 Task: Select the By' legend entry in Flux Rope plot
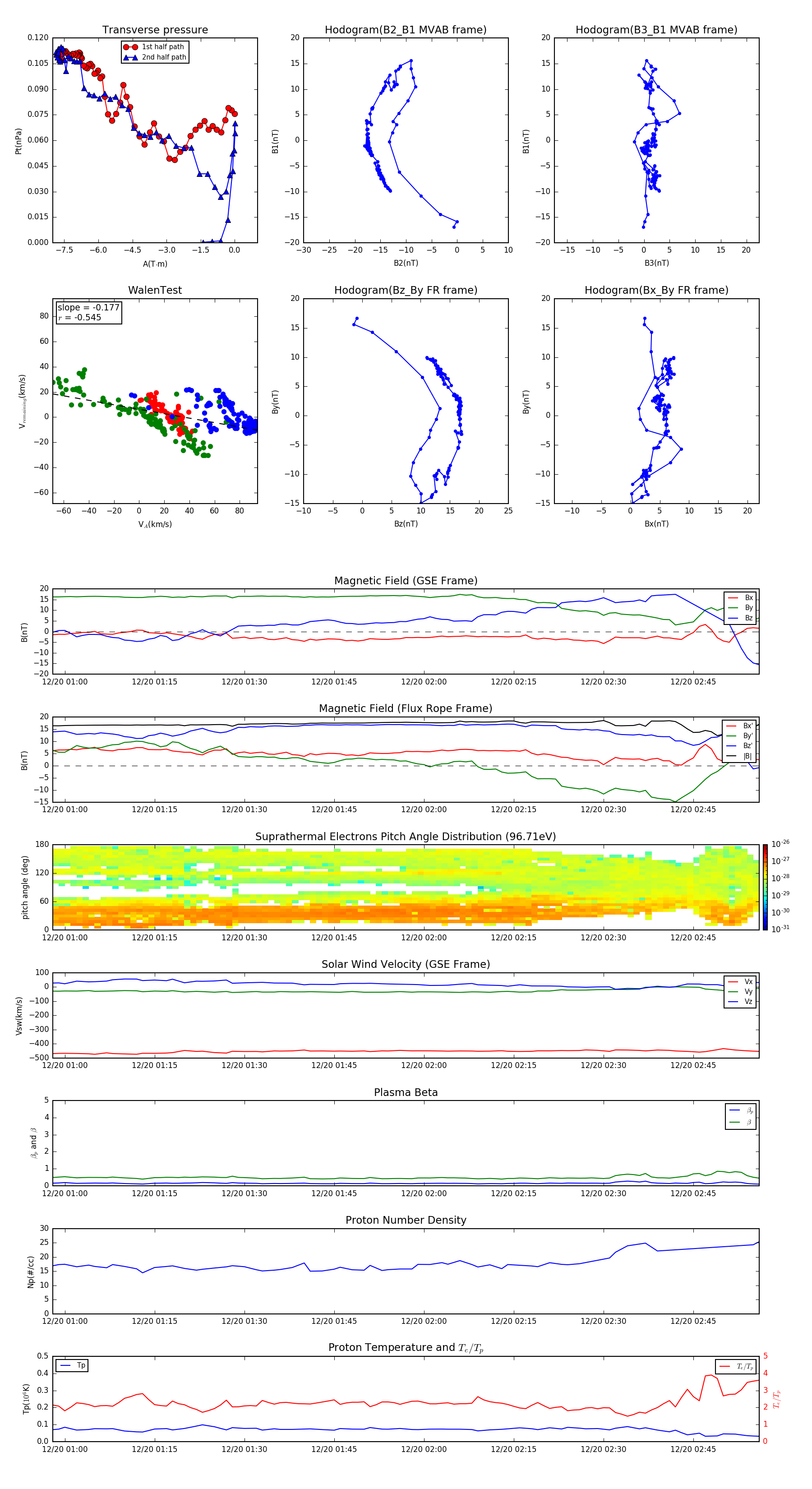click(739, 736)
